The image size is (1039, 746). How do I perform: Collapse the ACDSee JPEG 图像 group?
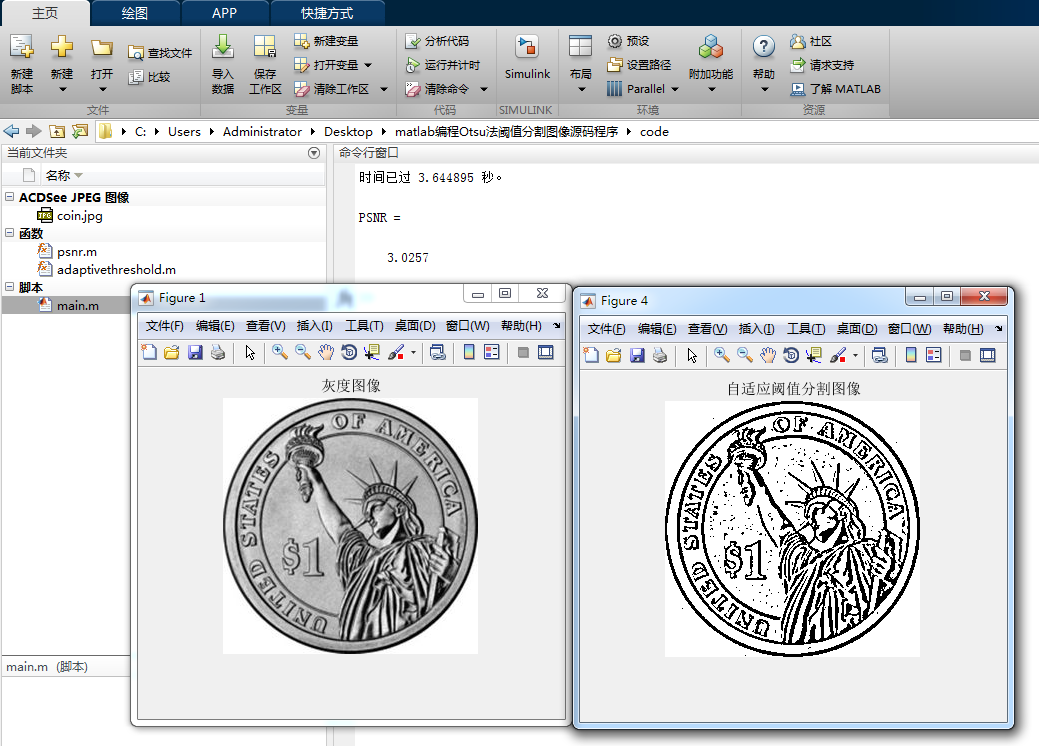pos(9,197)
